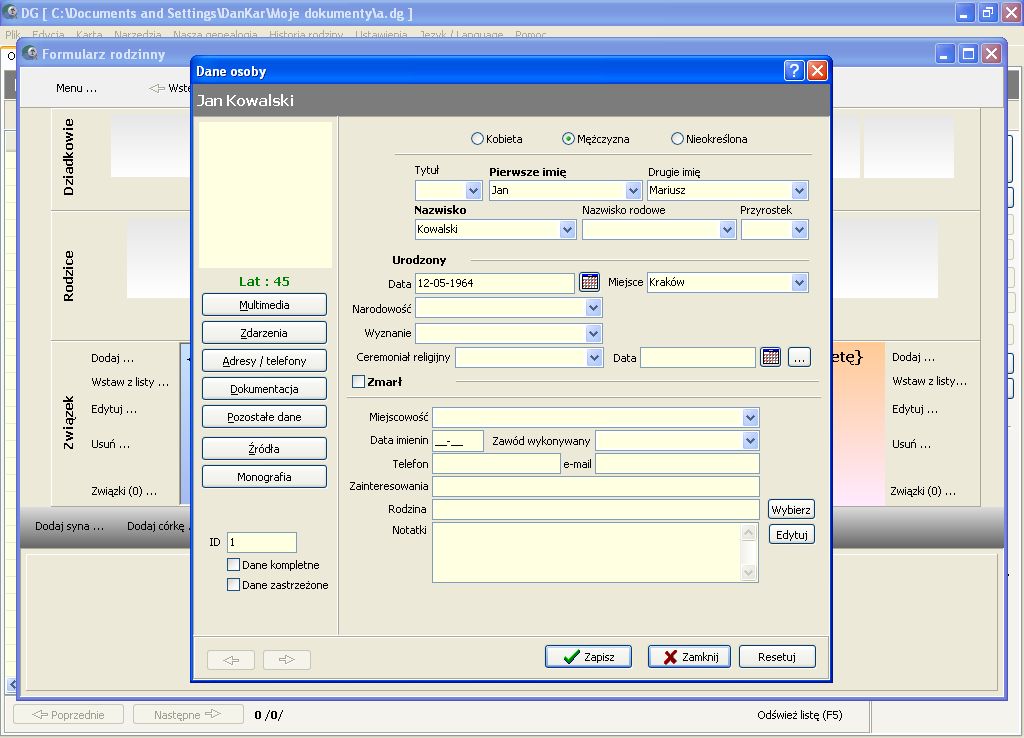Click the Poprzednie button
This screenshot has height=738, width=1024.
point(69,714)
